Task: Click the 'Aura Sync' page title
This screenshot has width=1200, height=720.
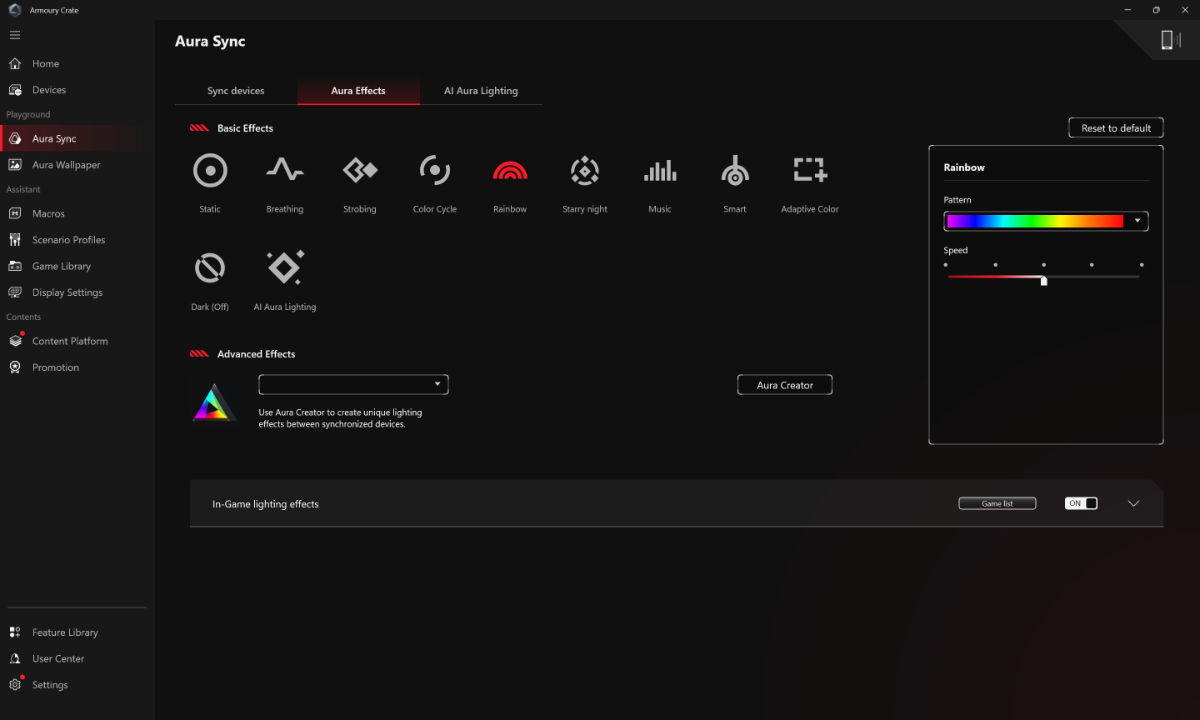Action: (210, 41)
